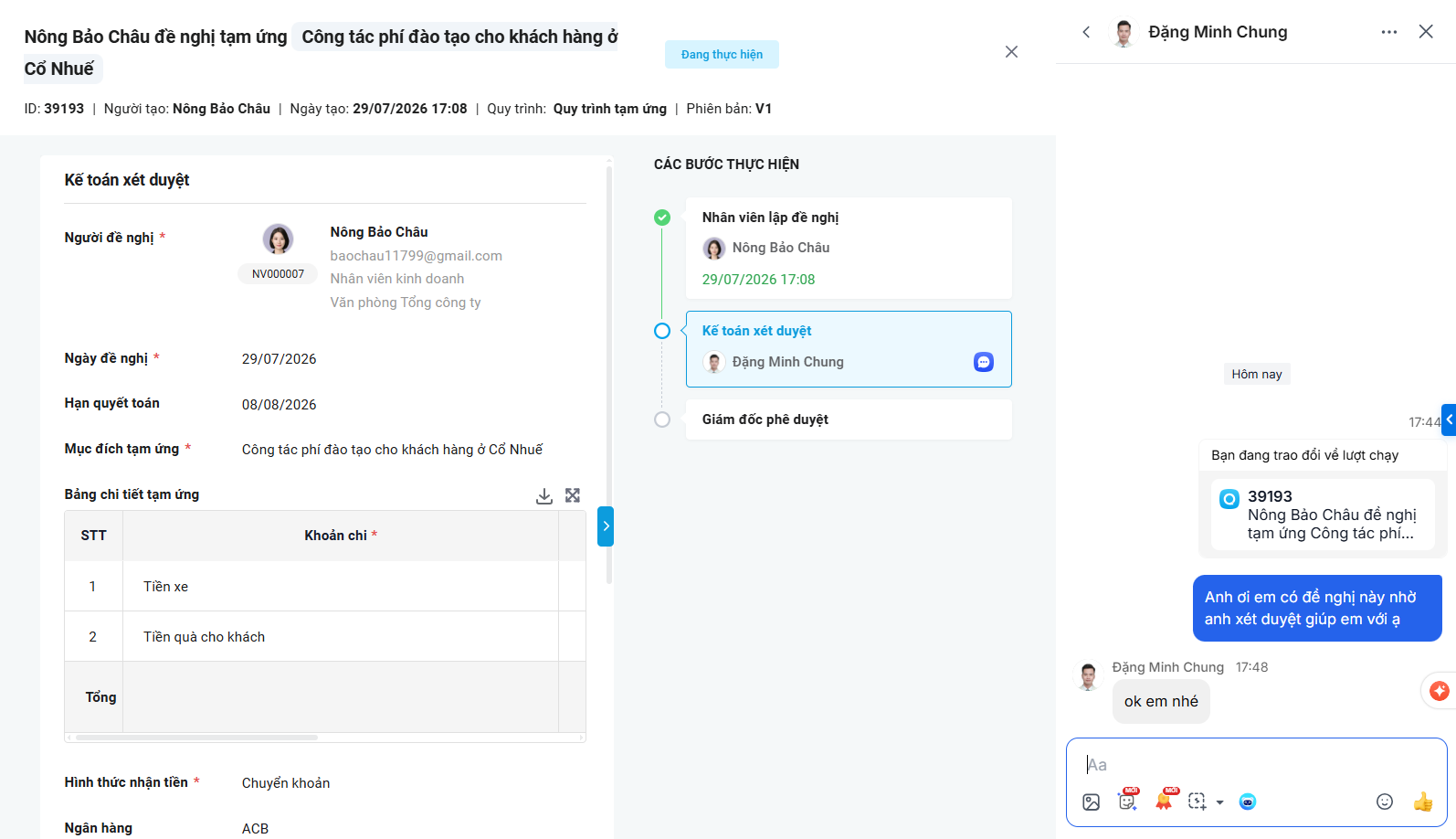Viewport: 1456px width, 839px height.
Task: Open the AI bot assistant icon
Action: 1248,802
